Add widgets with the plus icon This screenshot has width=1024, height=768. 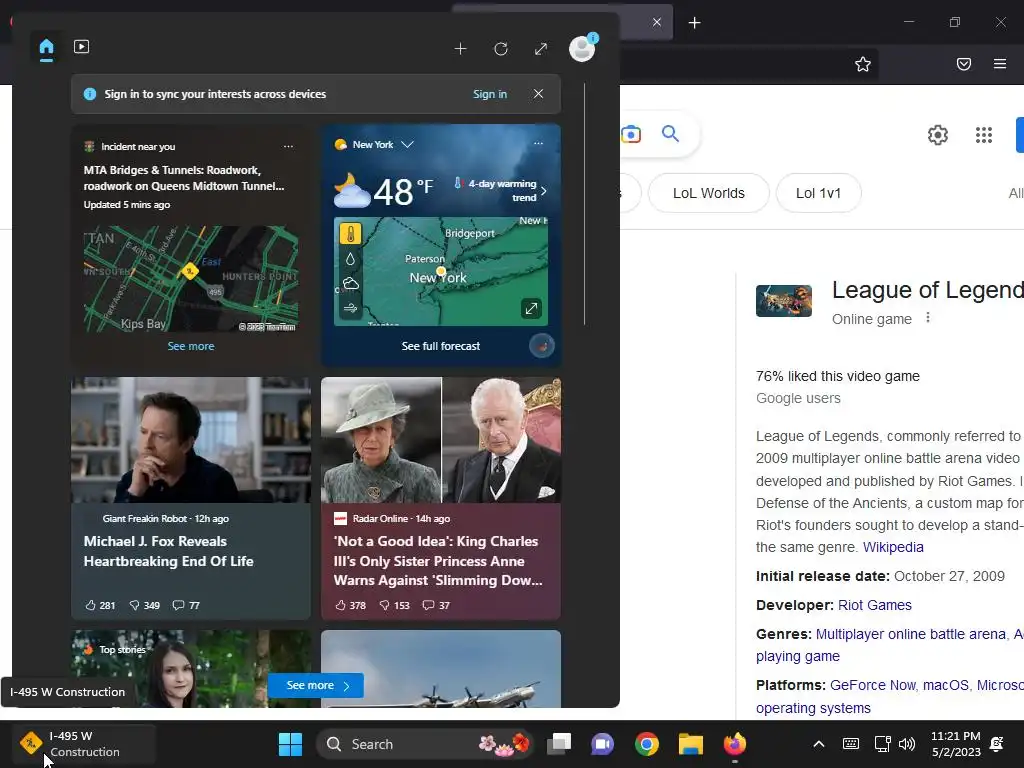tap(460, 49)
